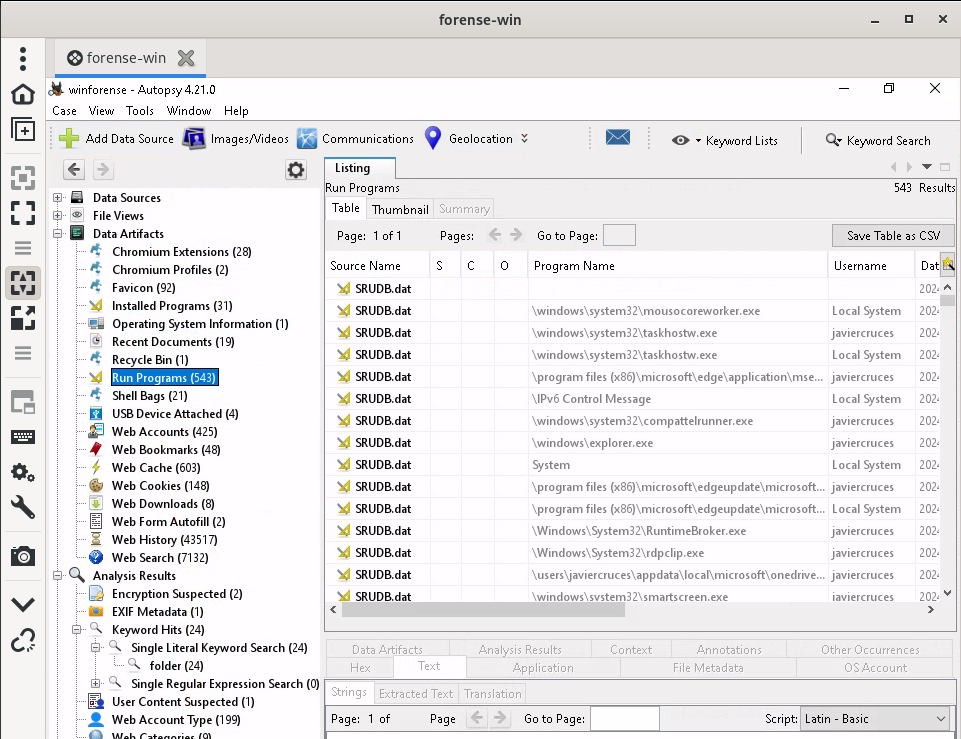
Task: Click the wrench tools icon in sidebar
Action: pos(23,508)
